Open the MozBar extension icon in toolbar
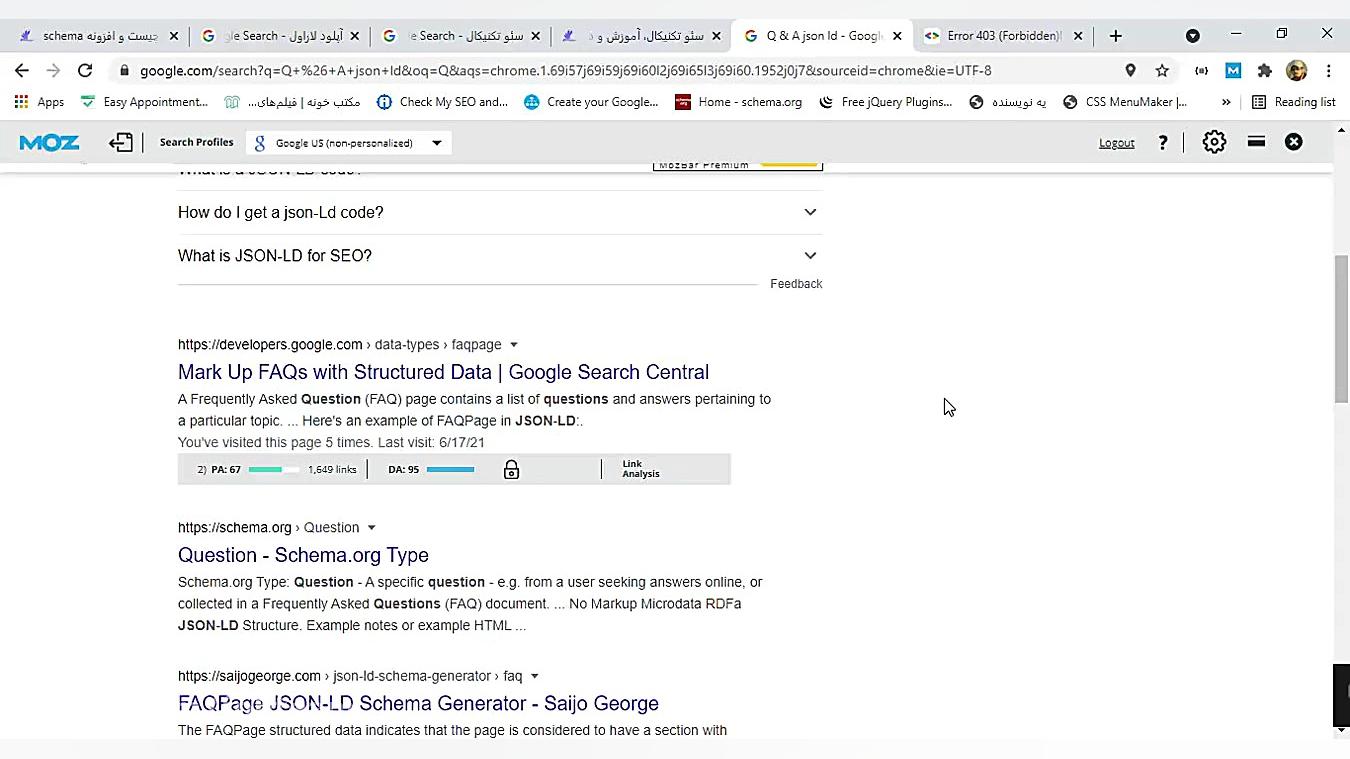 tap(1233, 71)
